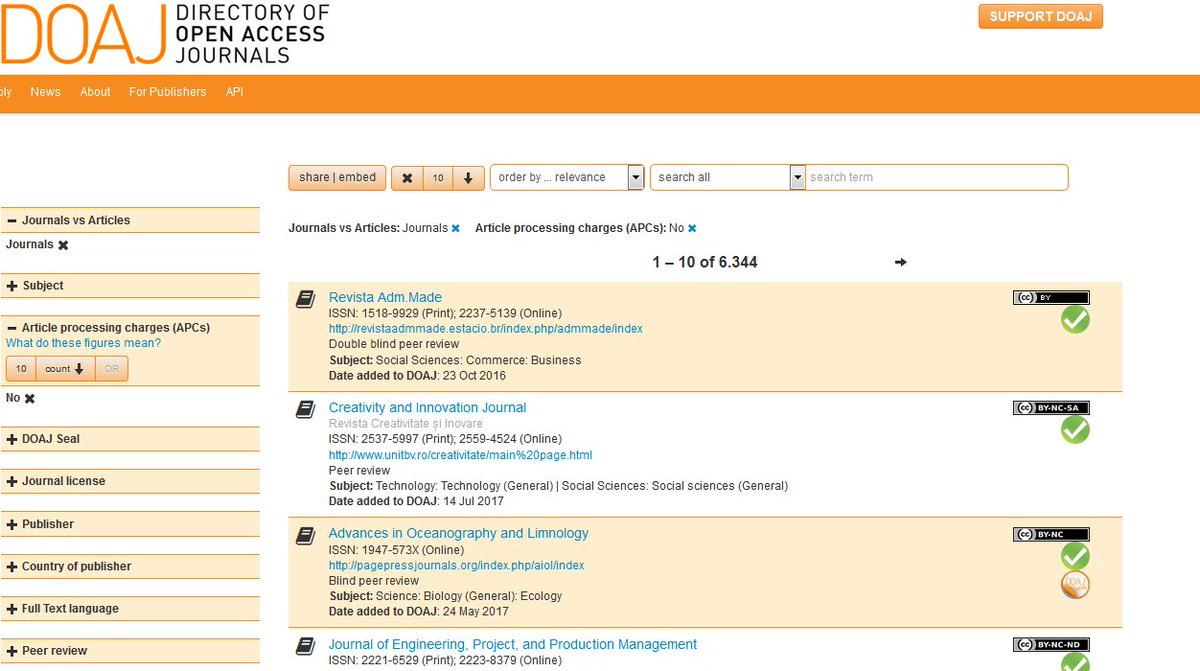Click the '1 – 10 of 6.344' results count
Viewport: 1200px width, 671px height.
tap(705, 262)
